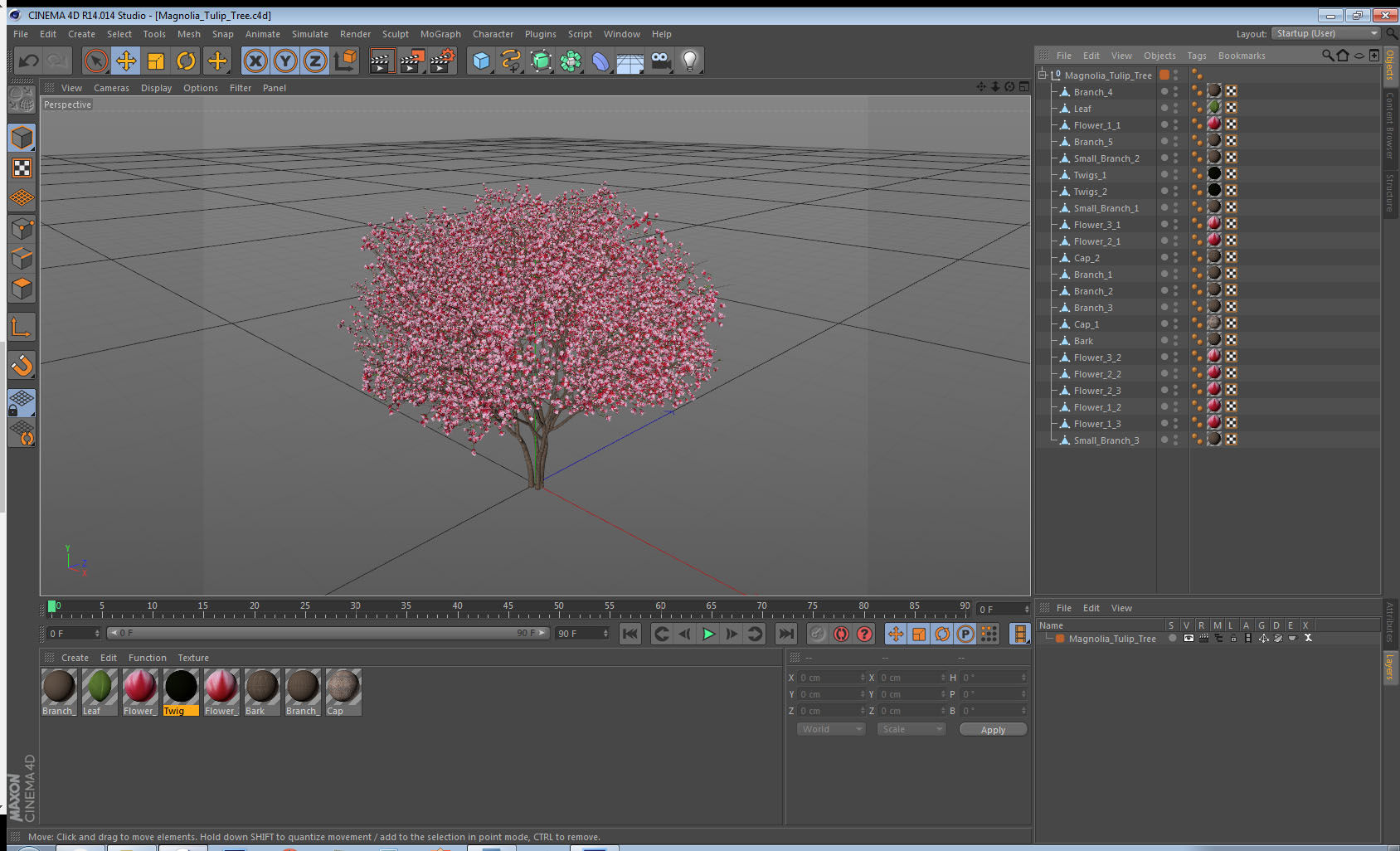This screenshot has width=1400, height=851.
Task: Open Edit Render Settings icon
Action: [x=443, y=61]
